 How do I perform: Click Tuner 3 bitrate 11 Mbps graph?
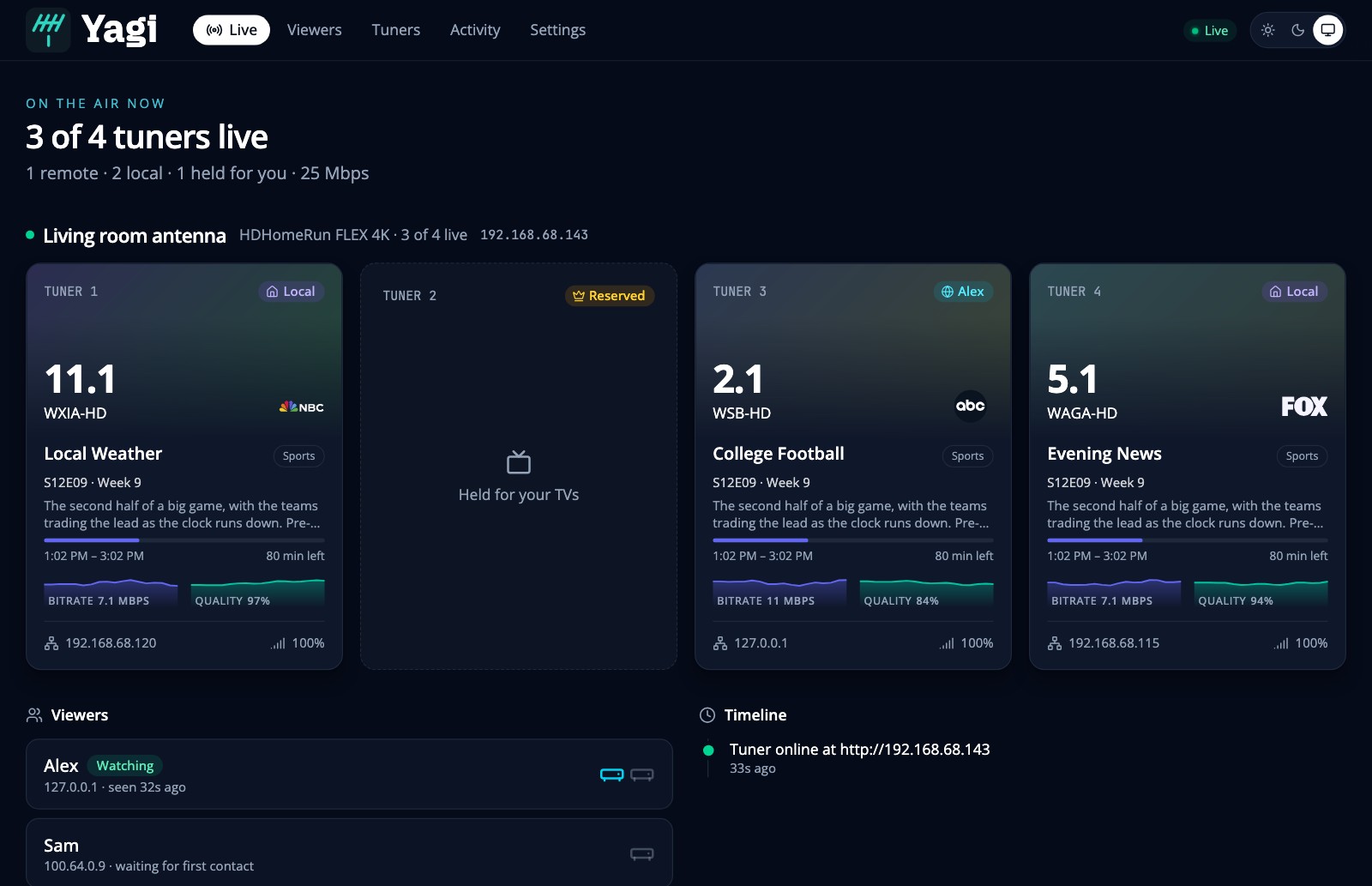point(779,594)
